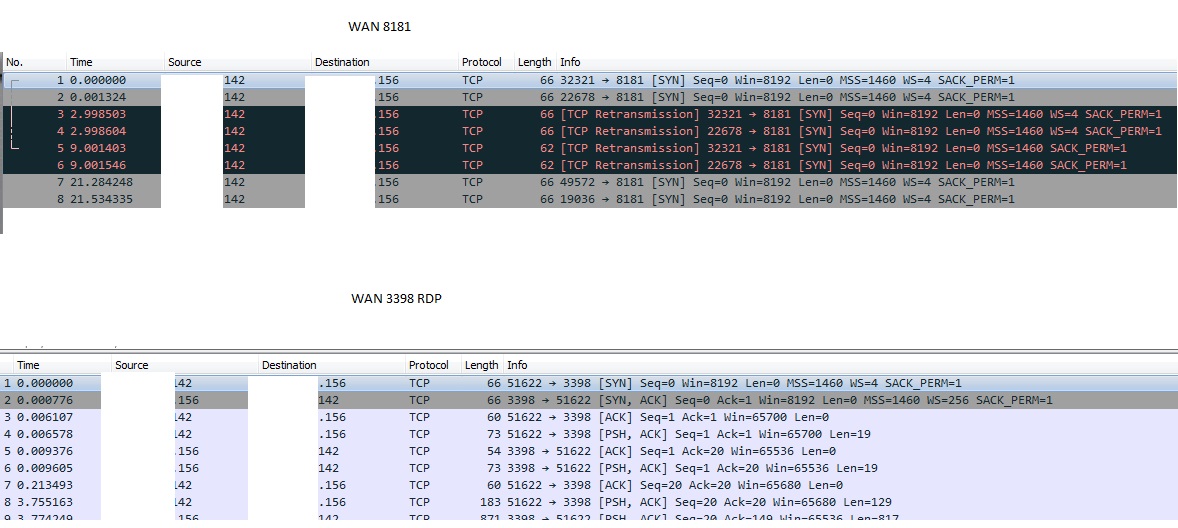Select RDP ACK packet at 0.009376
Screen dimensions: 1178x528
click(589, 451)
